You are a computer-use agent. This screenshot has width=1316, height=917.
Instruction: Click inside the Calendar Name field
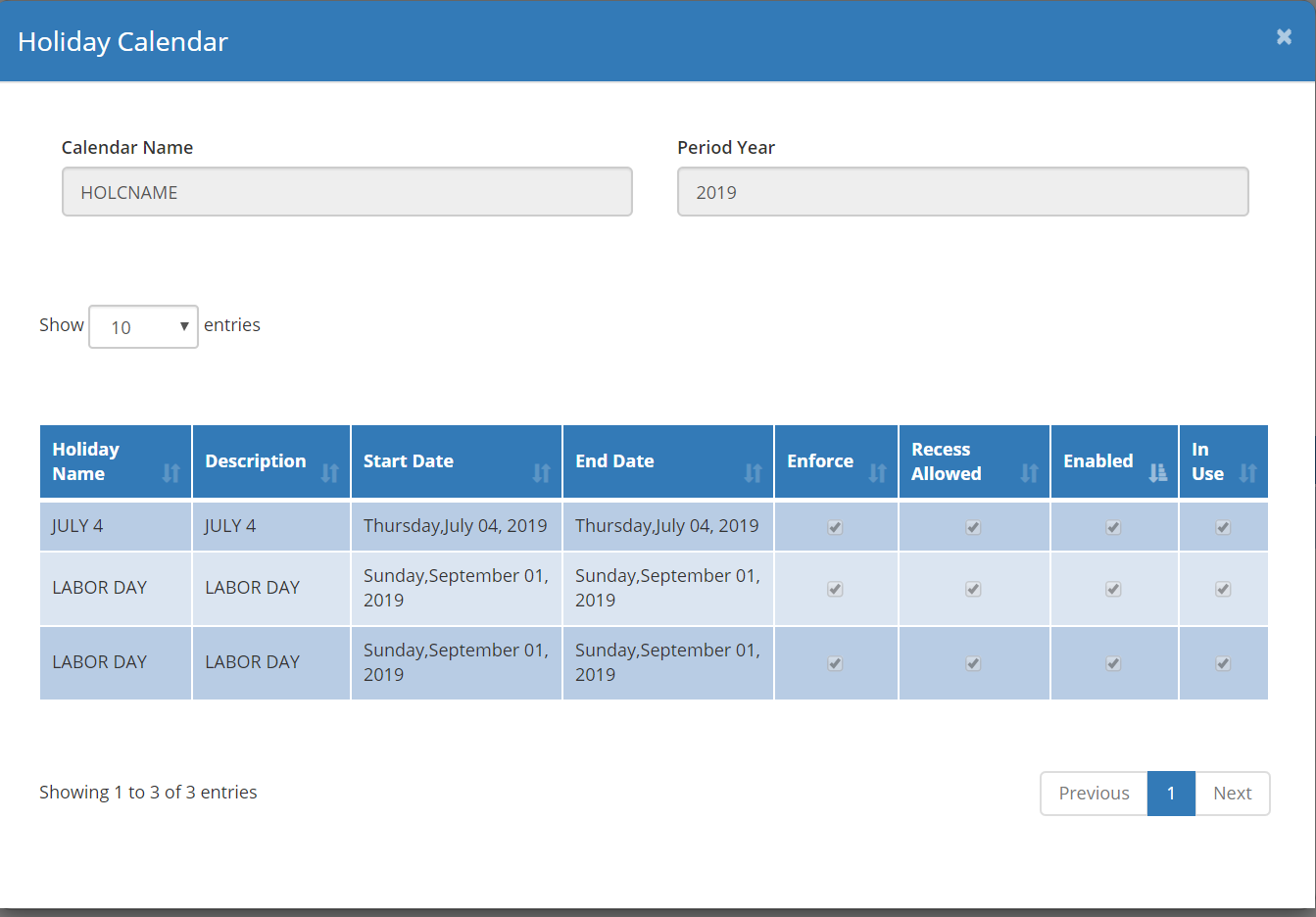coord(347,191)
